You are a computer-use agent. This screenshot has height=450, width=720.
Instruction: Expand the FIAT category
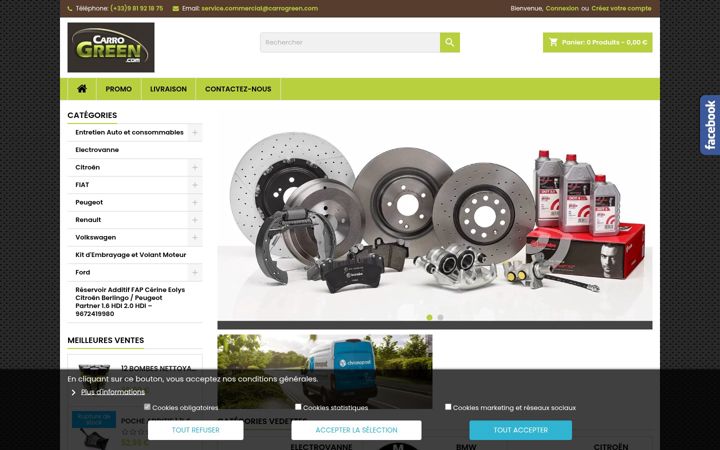pos(195,185)
